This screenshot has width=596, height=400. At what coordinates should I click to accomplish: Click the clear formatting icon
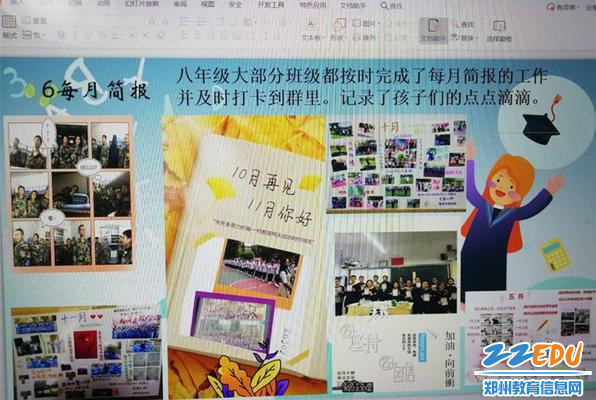pyautogui.click(x=161, y=36)
